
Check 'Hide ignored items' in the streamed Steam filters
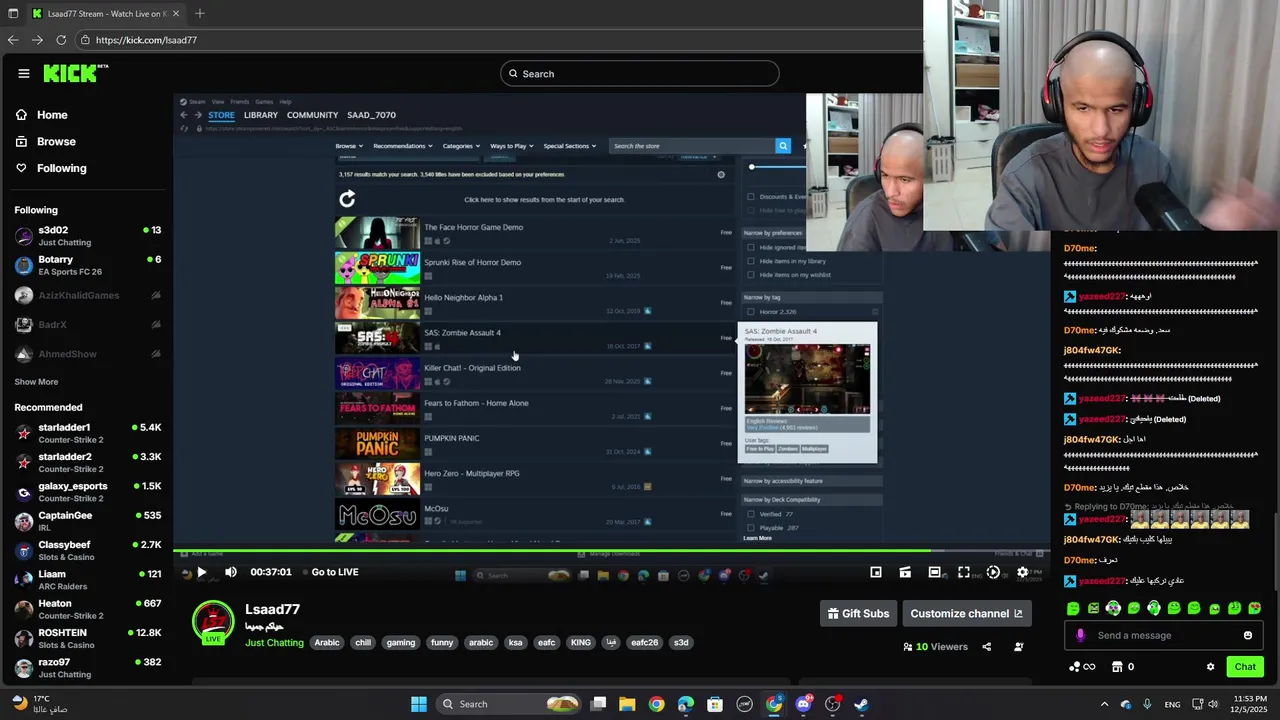[751, 247]
